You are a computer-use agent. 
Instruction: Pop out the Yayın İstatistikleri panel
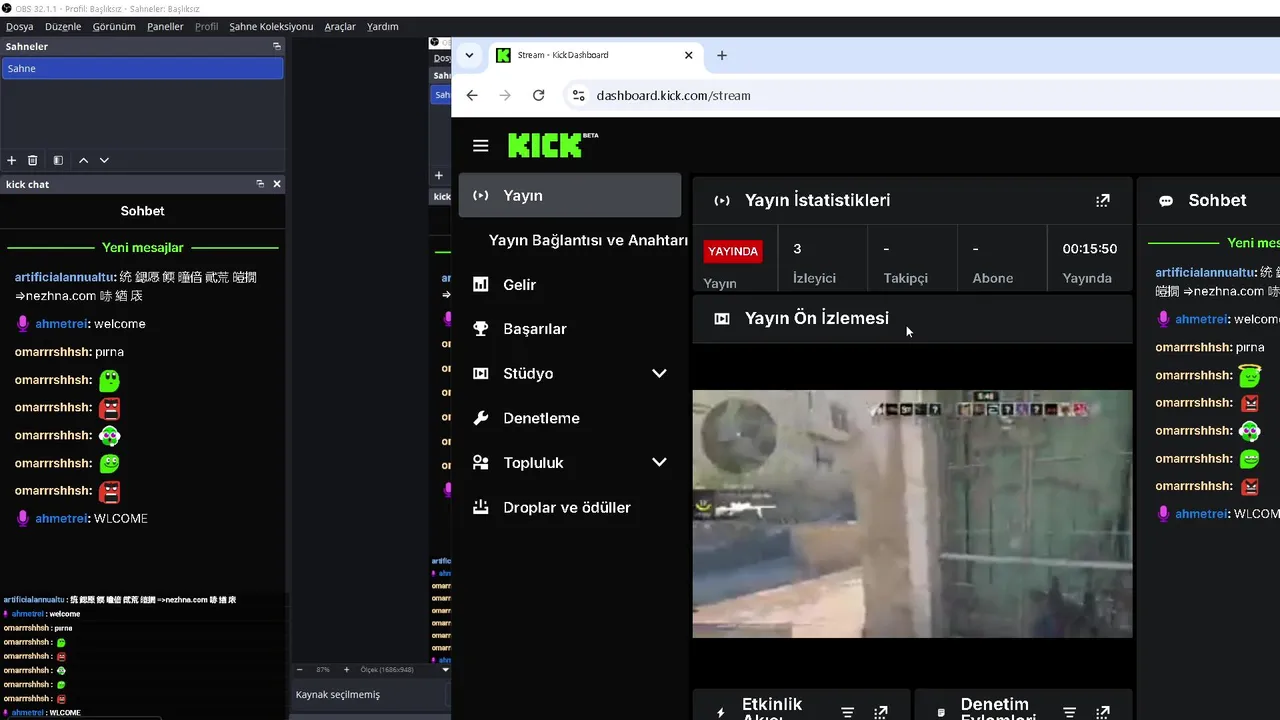(x=1102, y=200)
